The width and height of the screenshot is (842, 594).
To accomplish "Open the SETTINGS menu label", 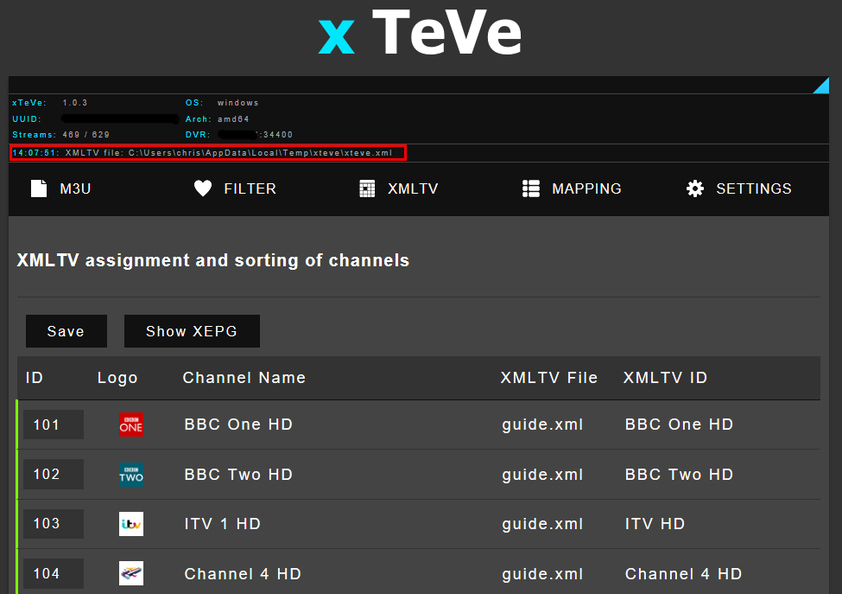I will [x=753, y=189].
